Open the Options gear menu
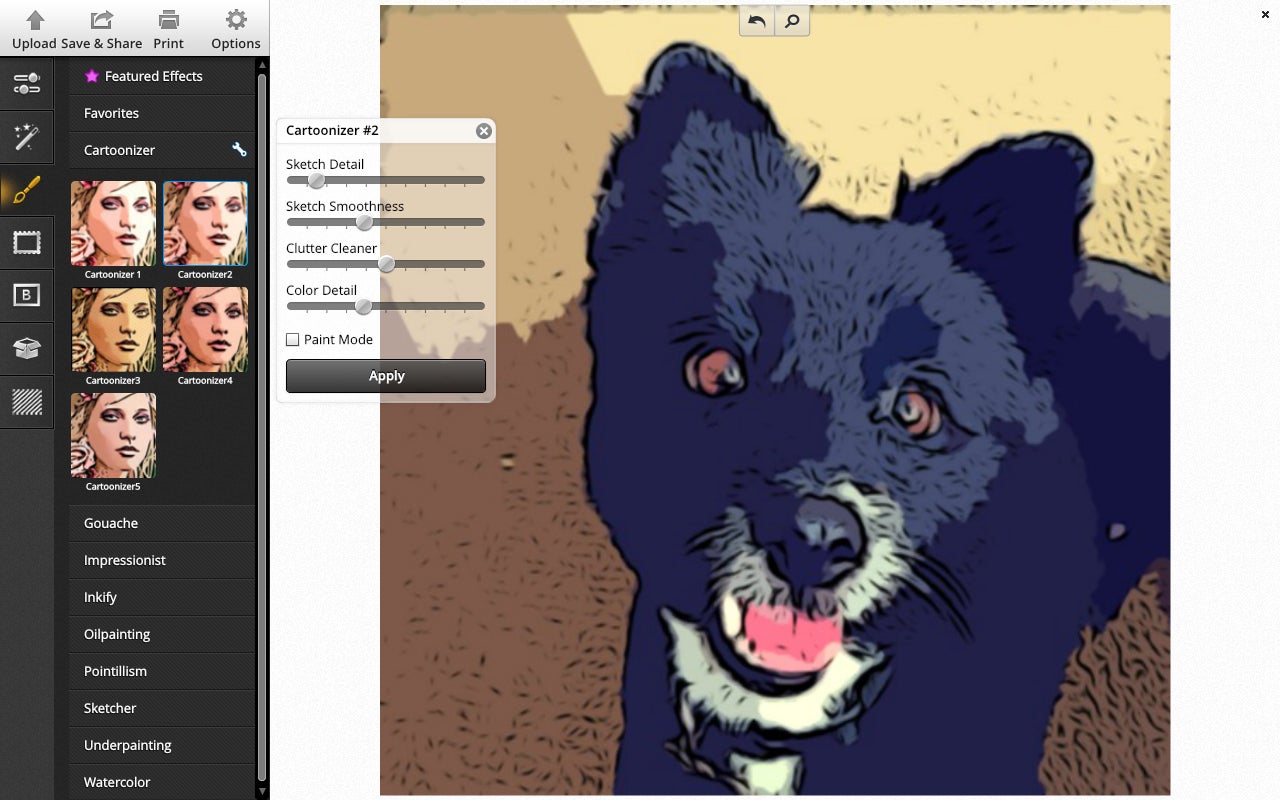1280x800 pixels. (x=236, y=28)
